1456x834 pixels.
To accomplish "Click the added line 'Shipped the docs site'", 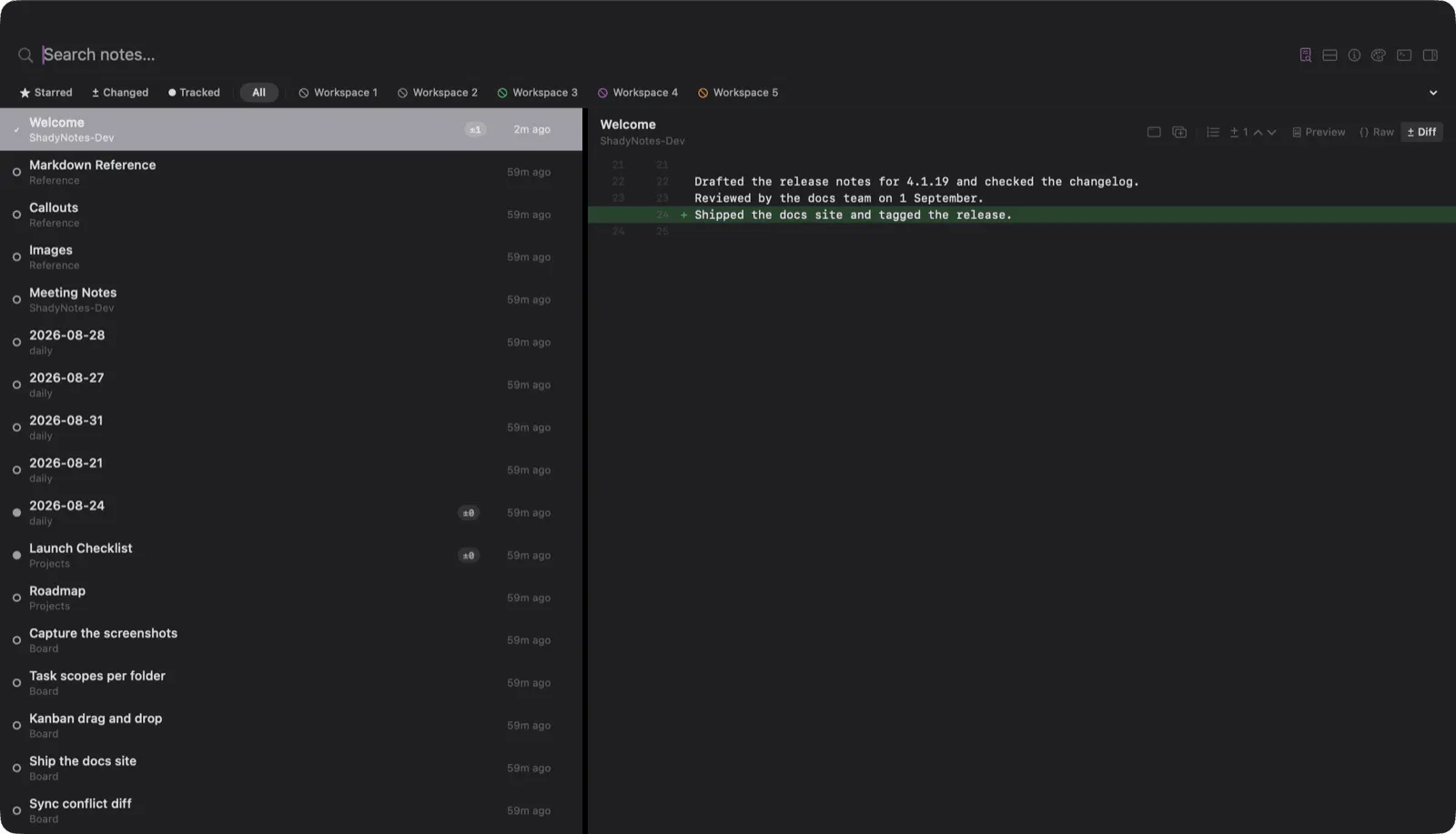I will pyautogui.click(x=1021, y=215).
